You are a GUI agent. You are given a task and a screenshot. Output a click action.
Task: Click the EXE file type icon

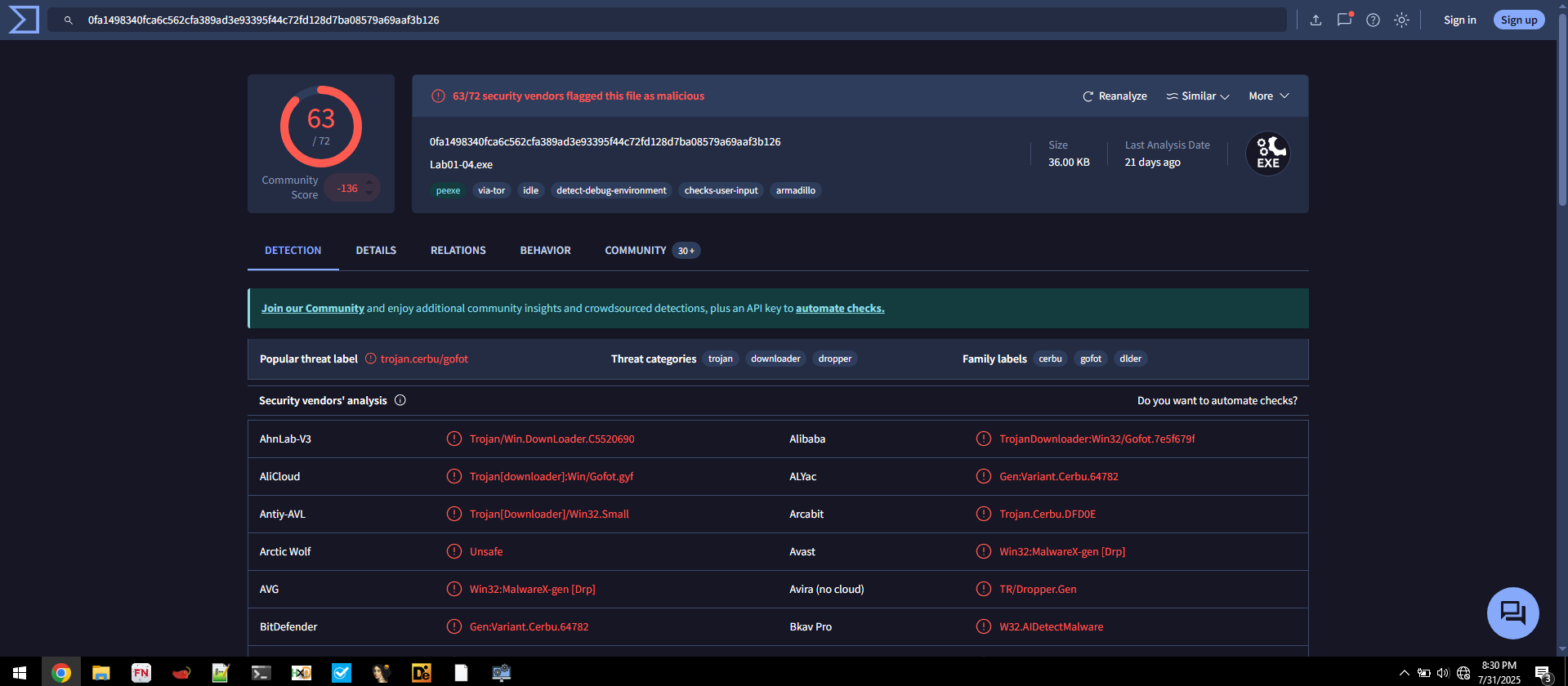click(x=1267, y=154)
